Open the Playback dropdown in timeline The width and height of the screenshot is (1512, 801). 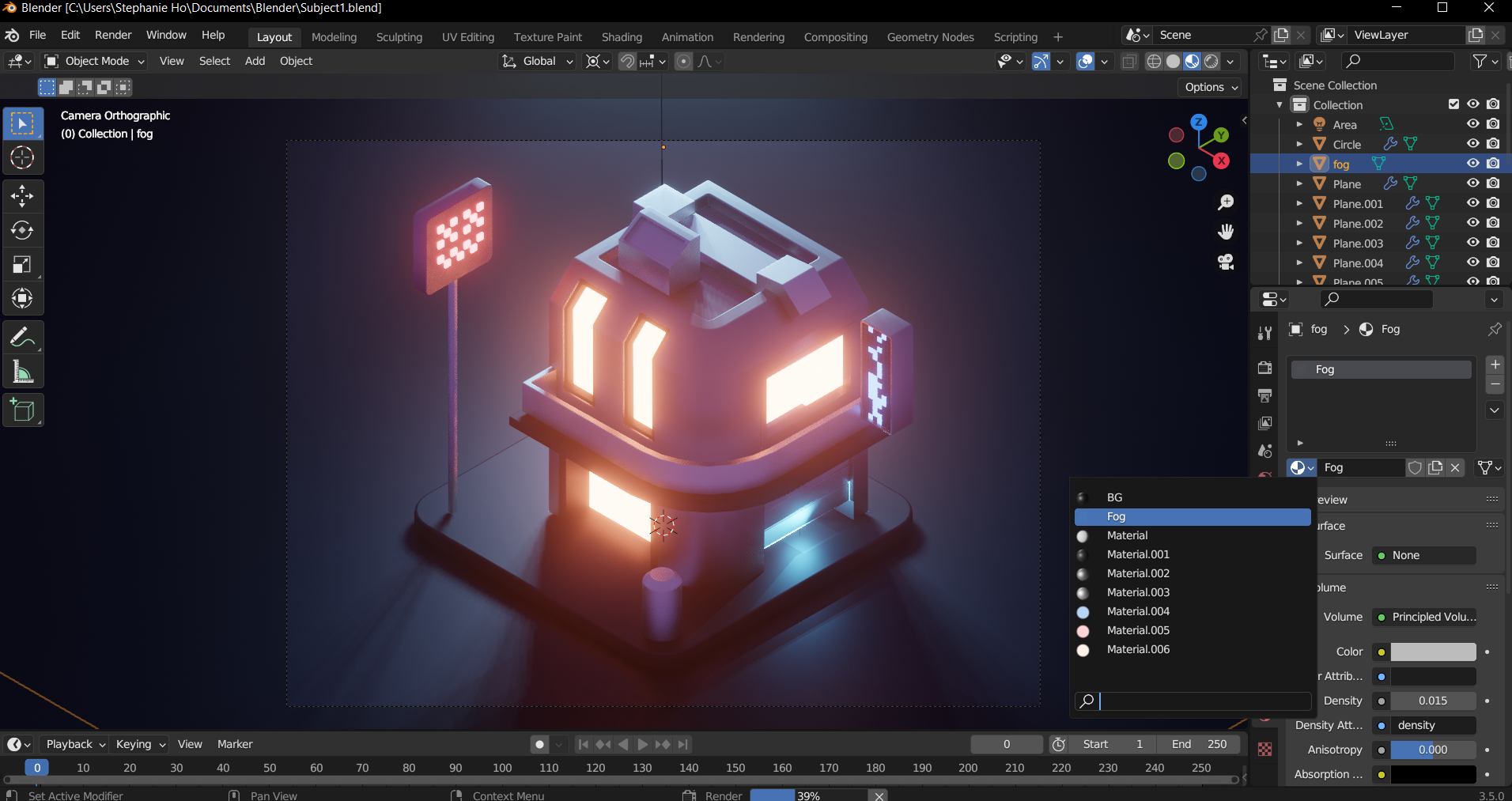[x=75, y=744]
